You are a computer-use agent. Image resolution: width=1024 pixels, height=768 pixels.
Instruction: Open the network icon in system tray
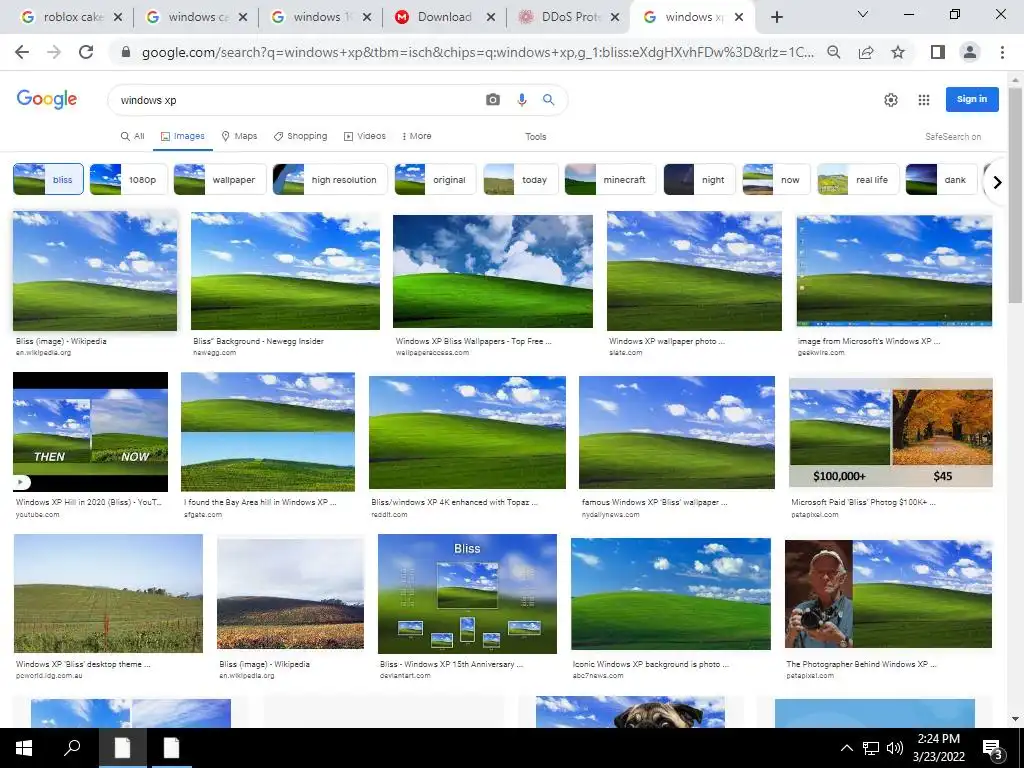[x=871, y=748]
